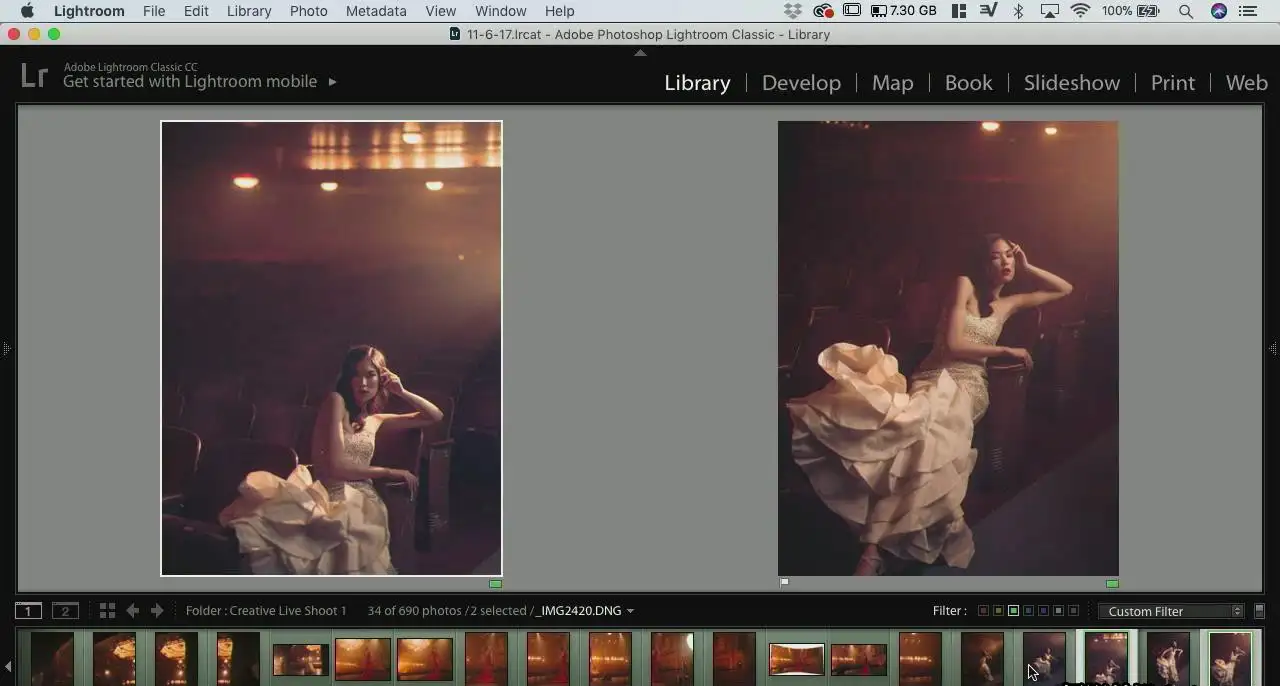Toggle the blue label filter
This screenshot has width=1280, height=686.
click(1028, 611)
